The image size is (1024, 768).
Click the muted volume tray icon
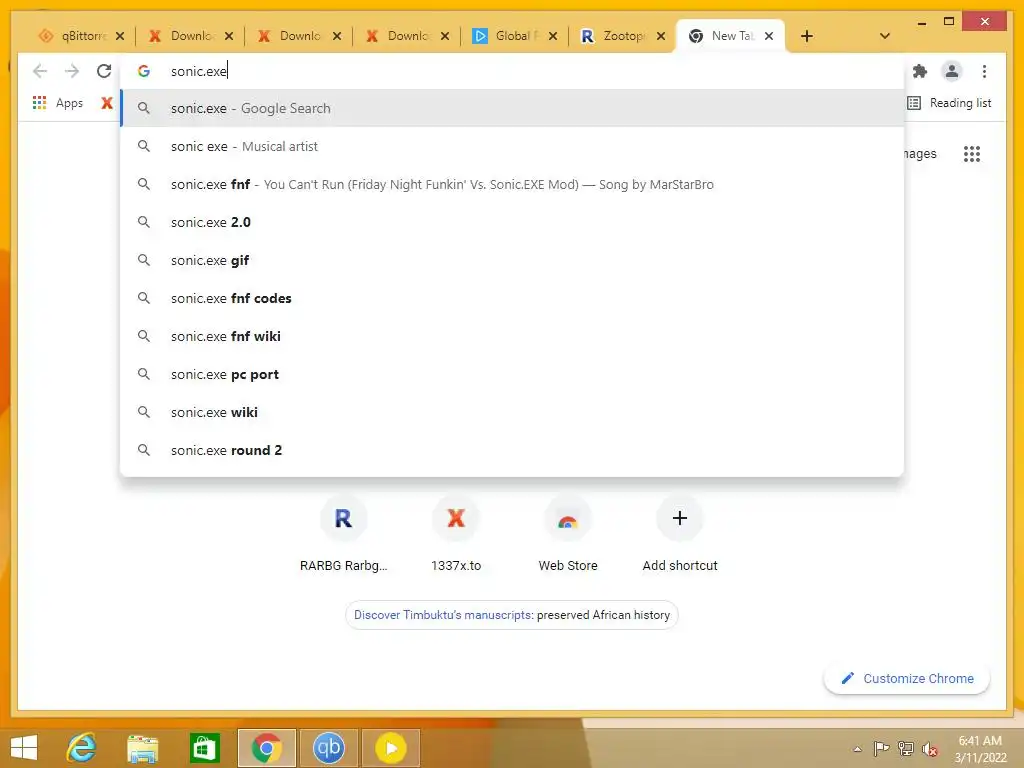click(x=929, y=748)
